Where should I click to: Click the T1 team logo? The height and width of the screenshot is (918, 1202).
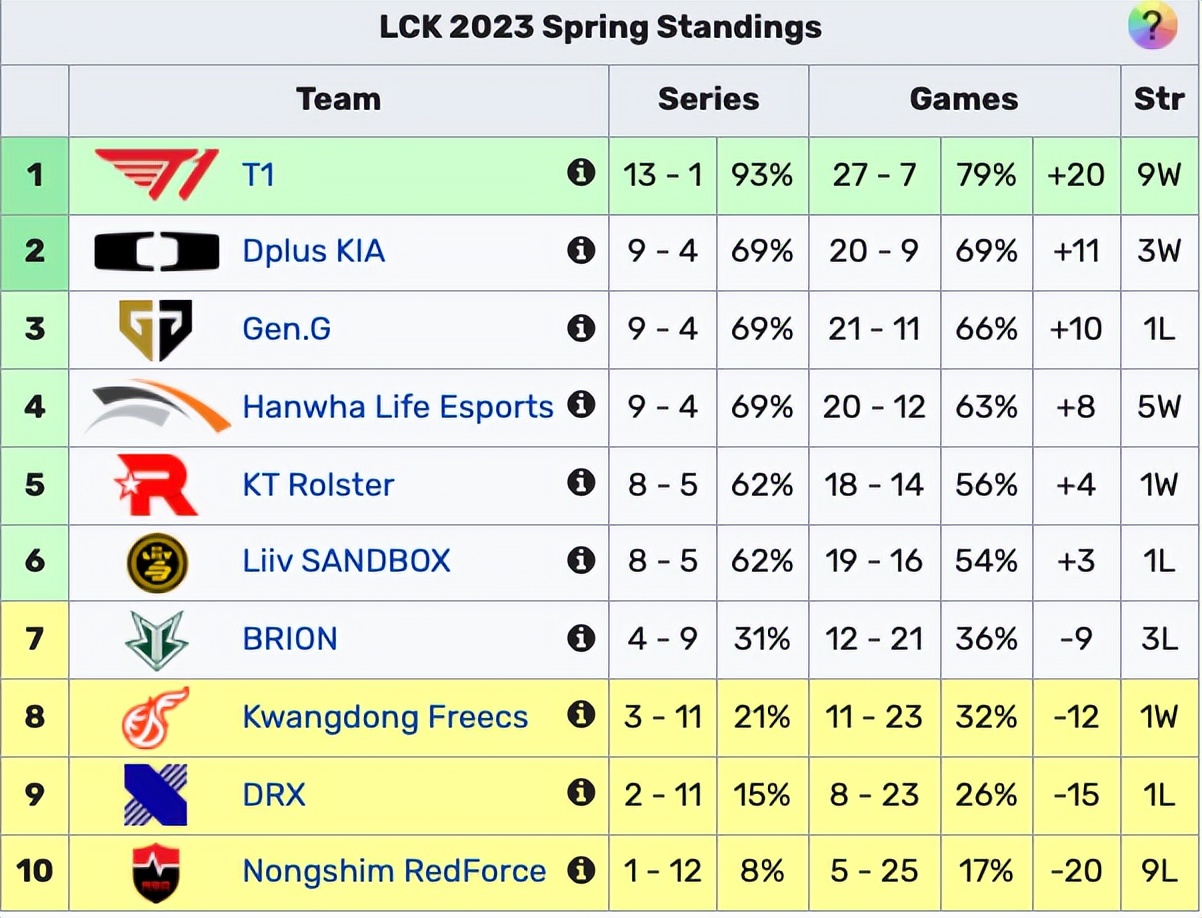156,175
